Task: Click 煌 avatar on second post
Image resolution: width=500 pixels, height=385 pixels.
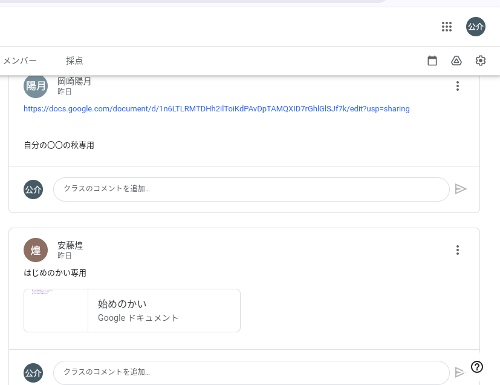Action: pyautogui.click(x=36, y=250)
